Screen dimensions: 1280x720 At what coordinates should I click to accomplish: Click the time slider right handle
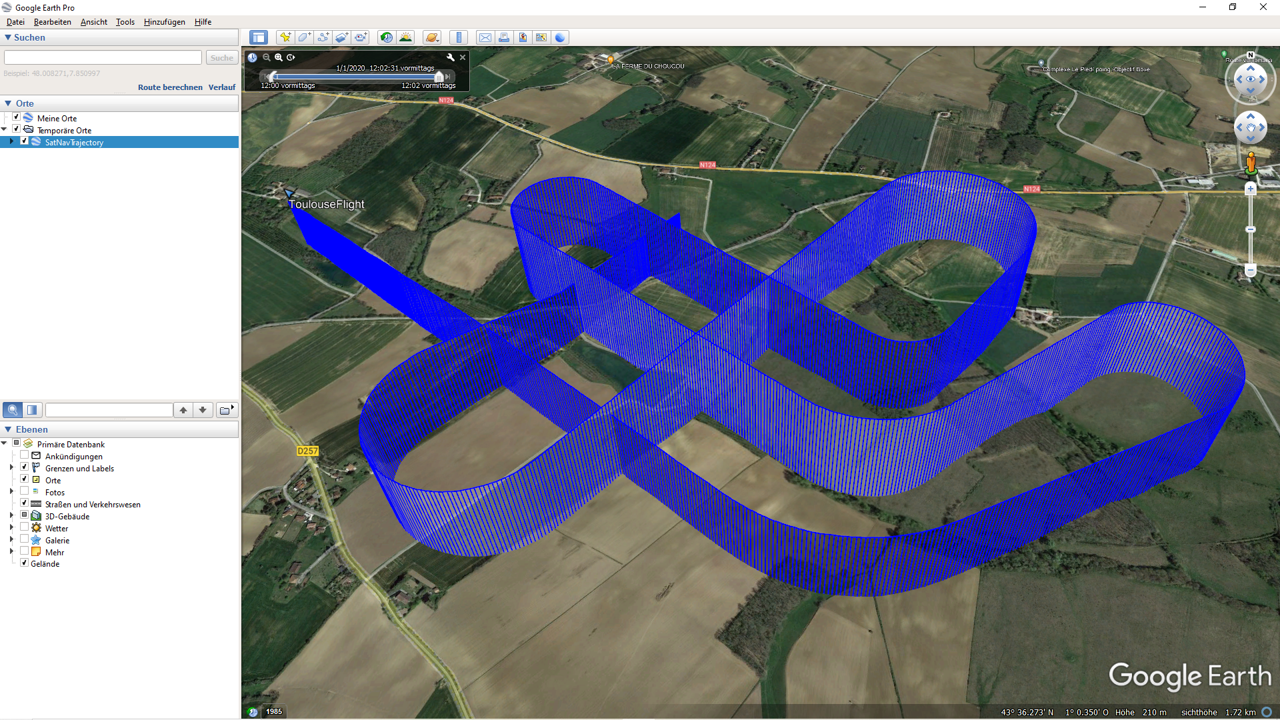pyautogui.click(x=439, y=77)
